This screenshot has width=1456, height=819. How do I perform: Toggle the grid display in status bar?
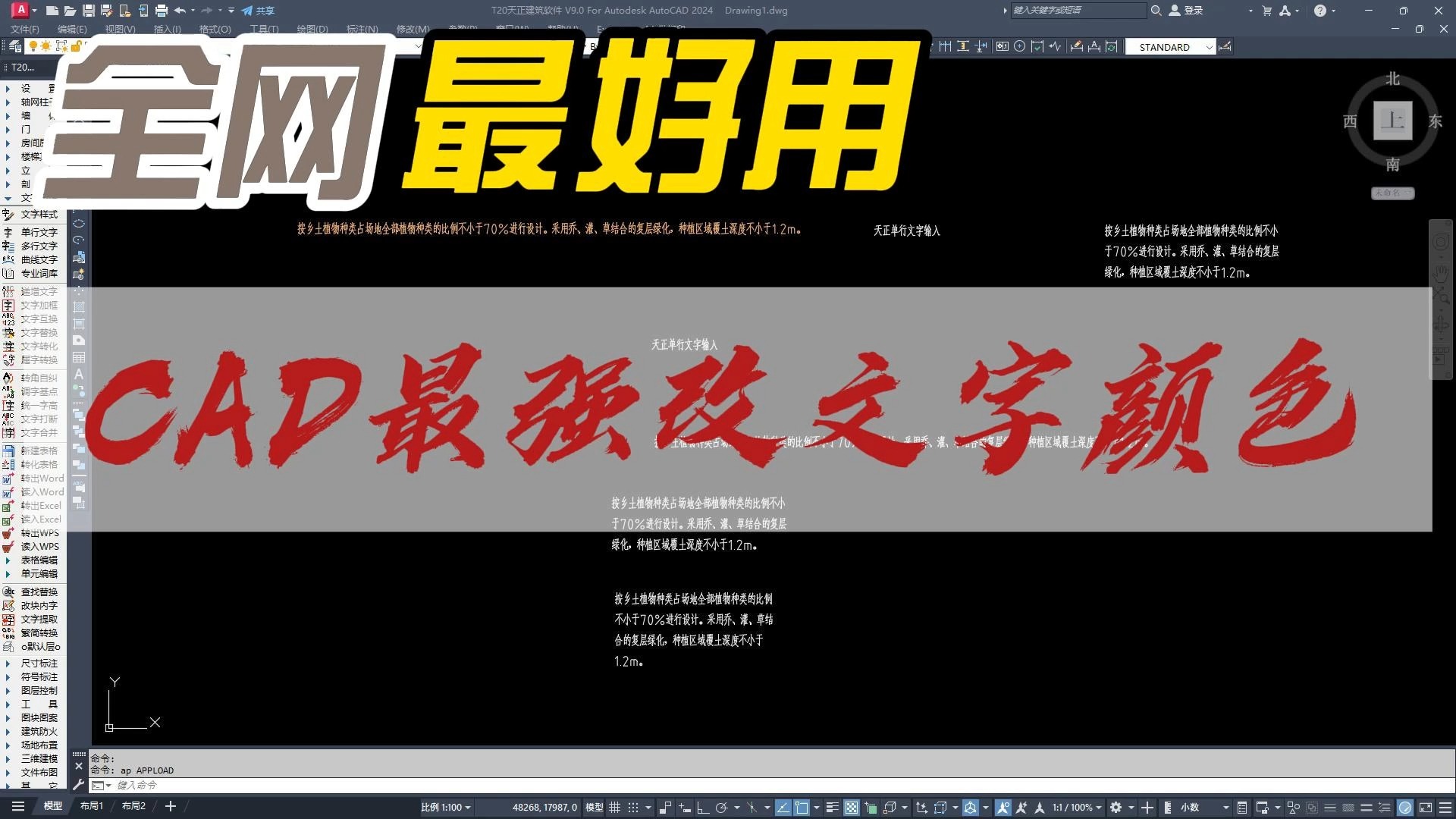pyautogui.click(x=615, y=808)
